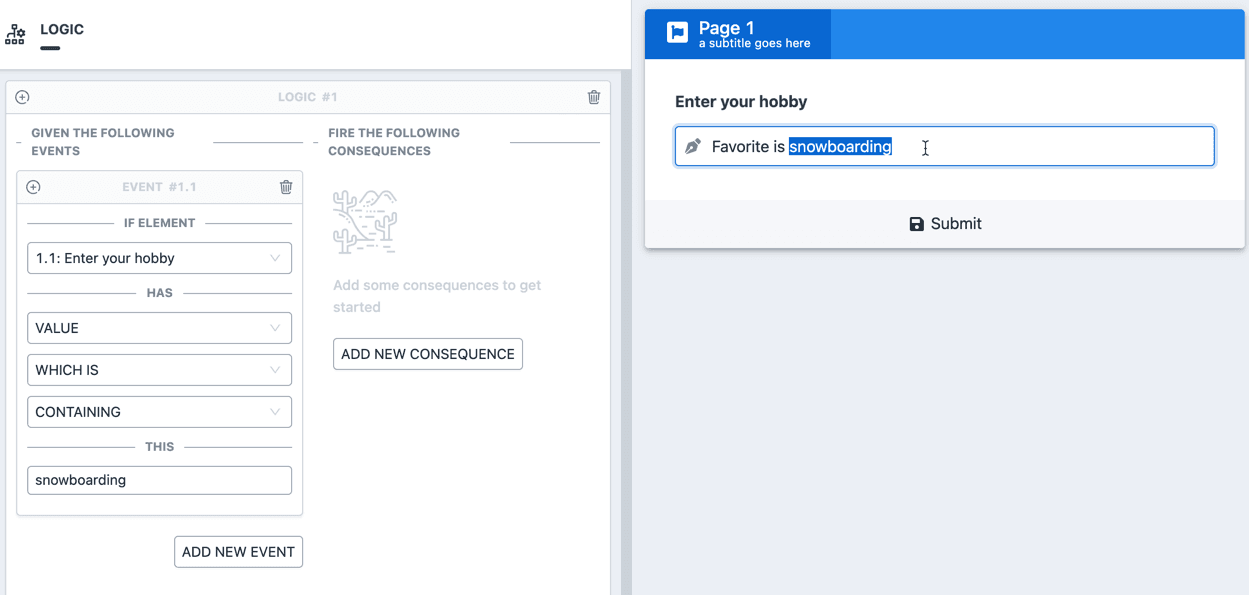Submit the form preview
The width and height of the screenshot is (1249, 595).
pyautogui.click(x=945, y=224)
